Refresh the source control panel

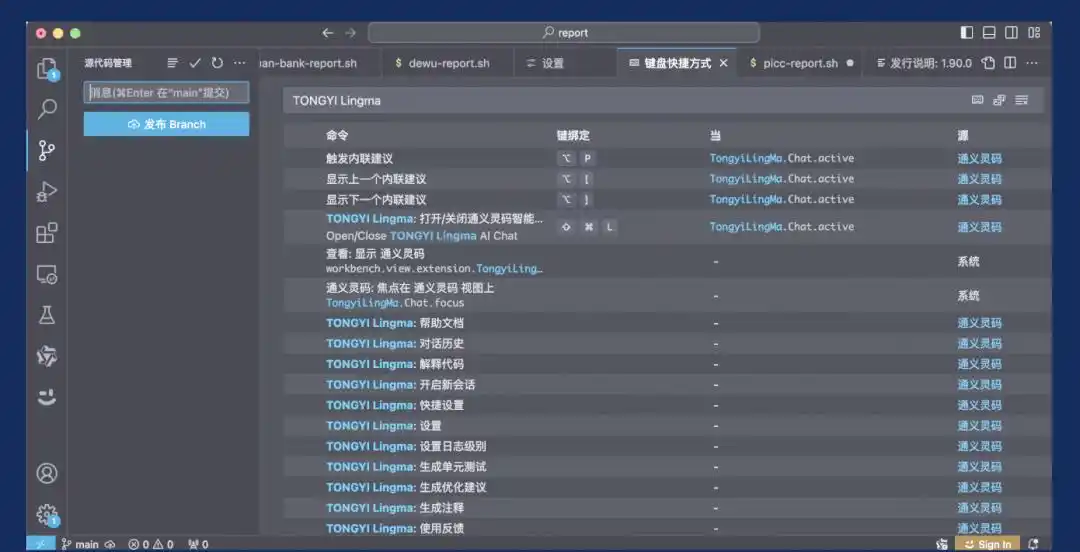click(x=217, y=63)
